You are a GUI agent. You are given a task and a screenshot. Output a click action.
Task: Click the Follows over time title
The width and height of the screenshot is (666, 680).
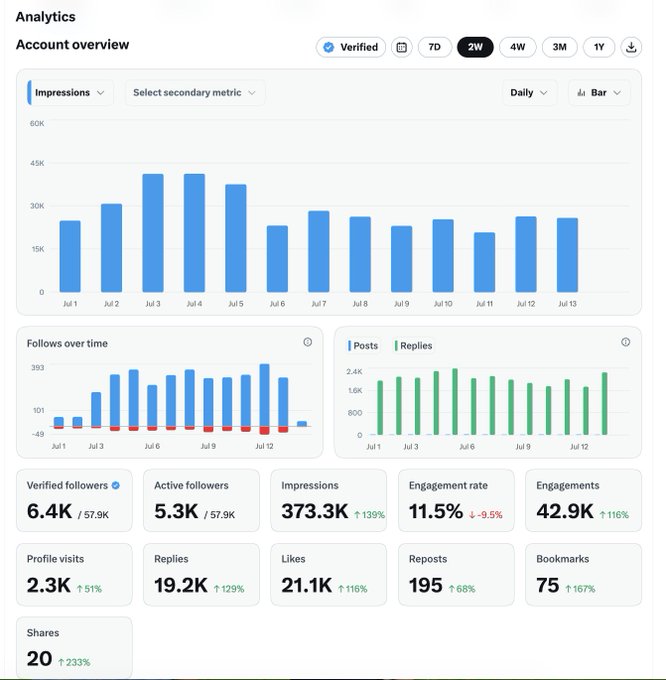click(x=67, y=343)
